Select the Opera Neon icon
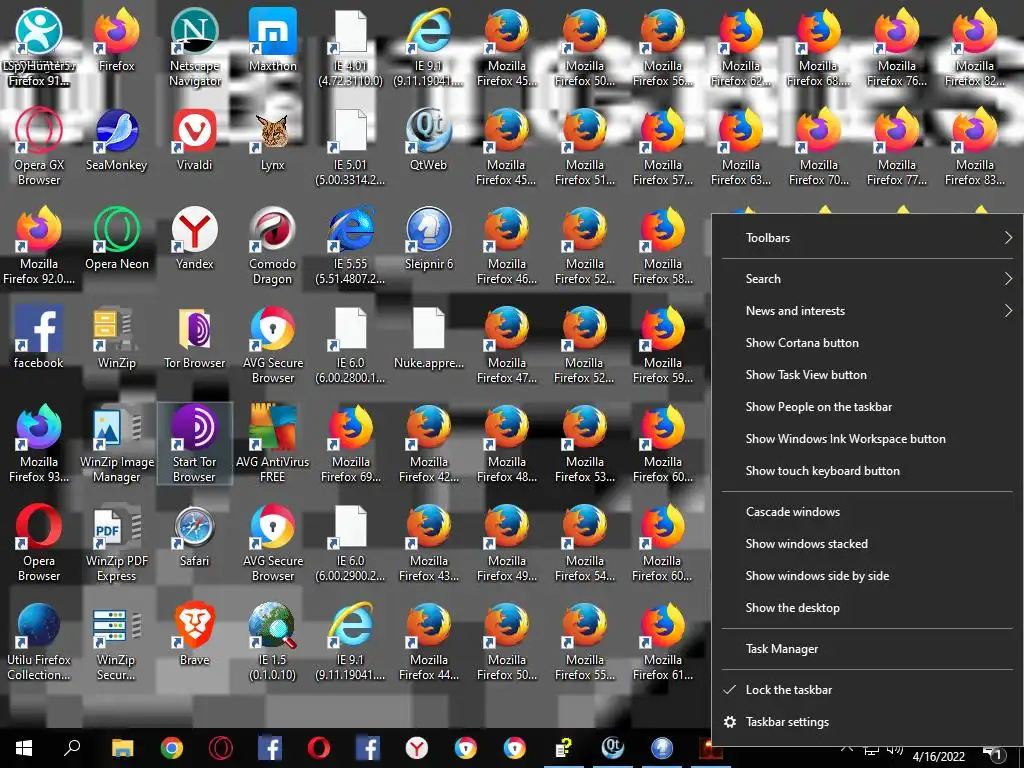The height and width of the screenshot is (768, 1024). pyautogui.click(x=117, y=238)
